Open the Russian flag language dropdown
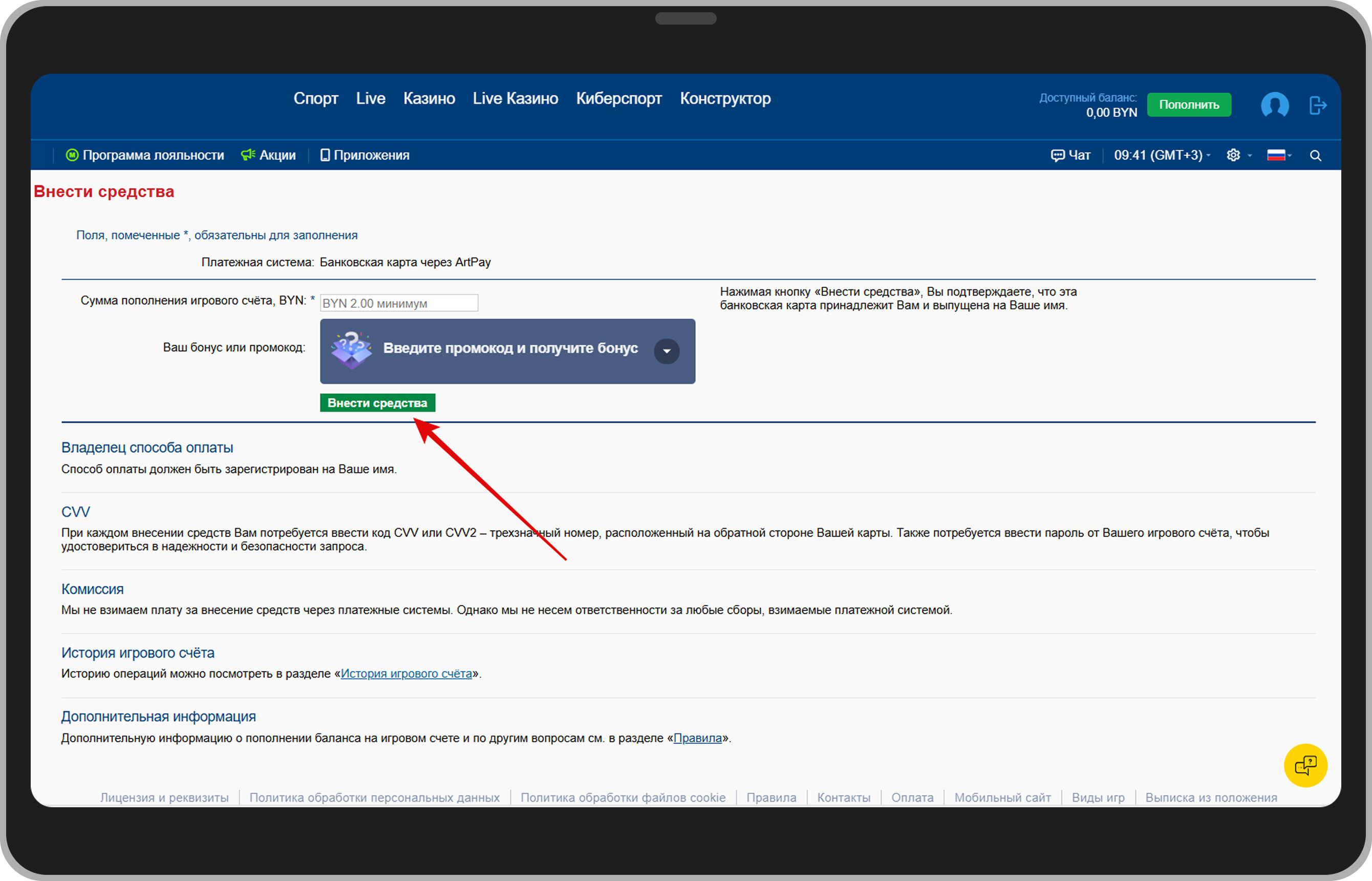 tap(1279, 155)
